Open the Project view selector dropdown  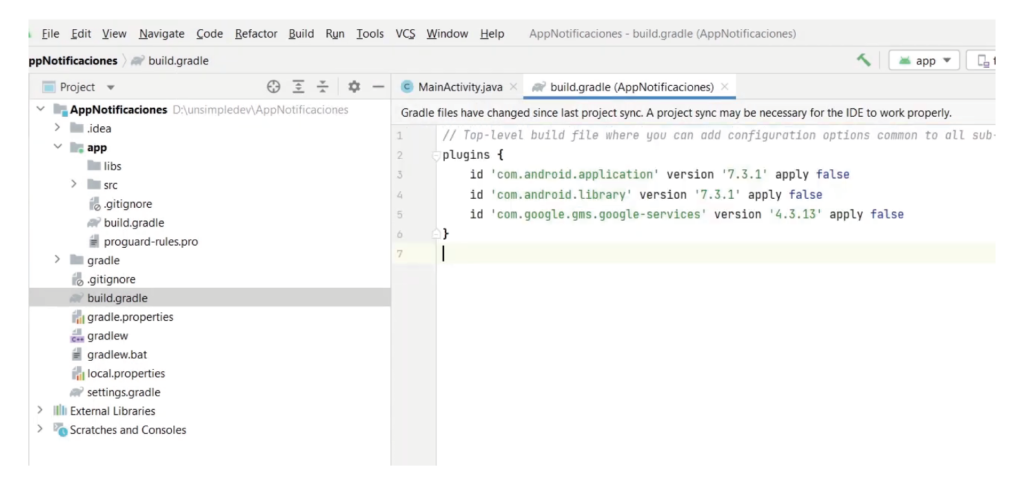click(x=110, y=87)
